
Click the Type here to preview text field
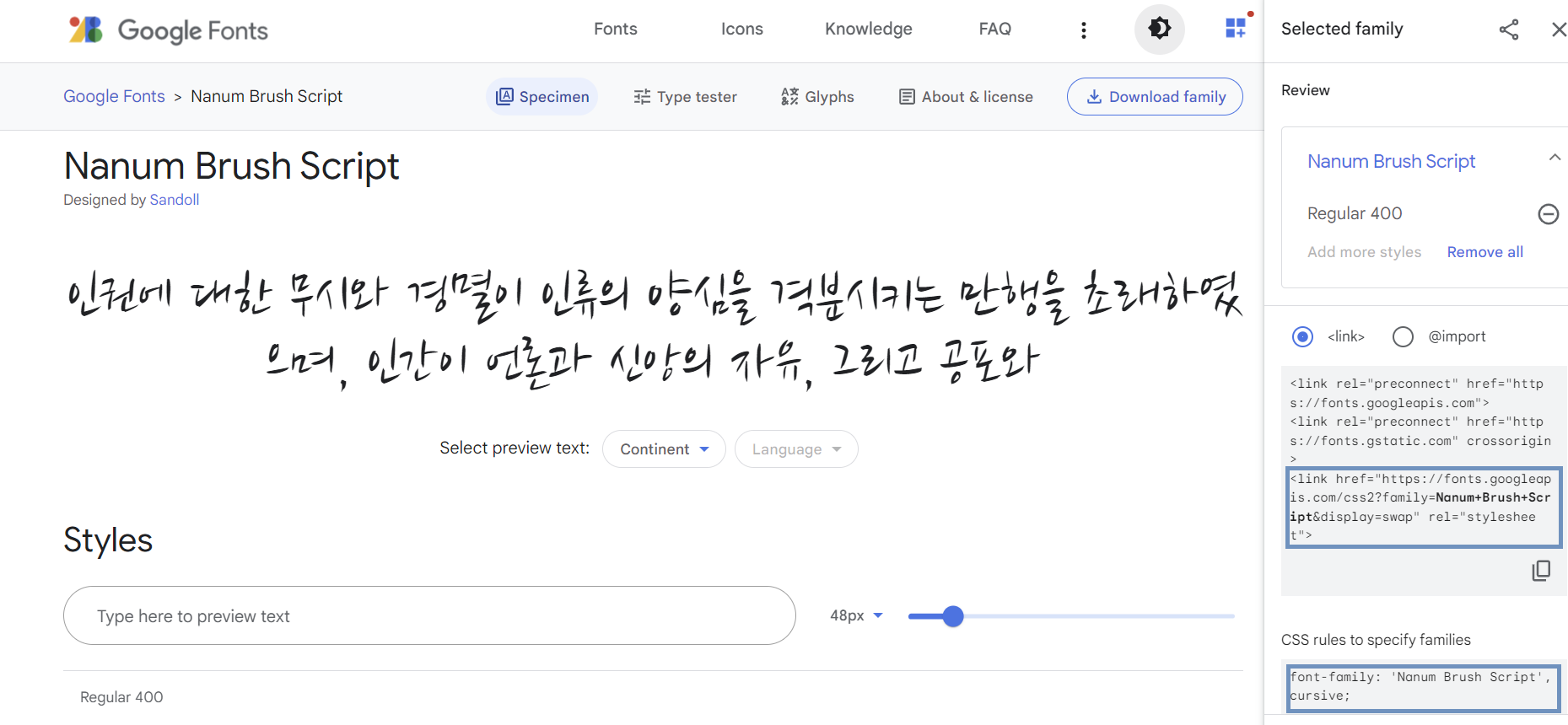[429, 616]
